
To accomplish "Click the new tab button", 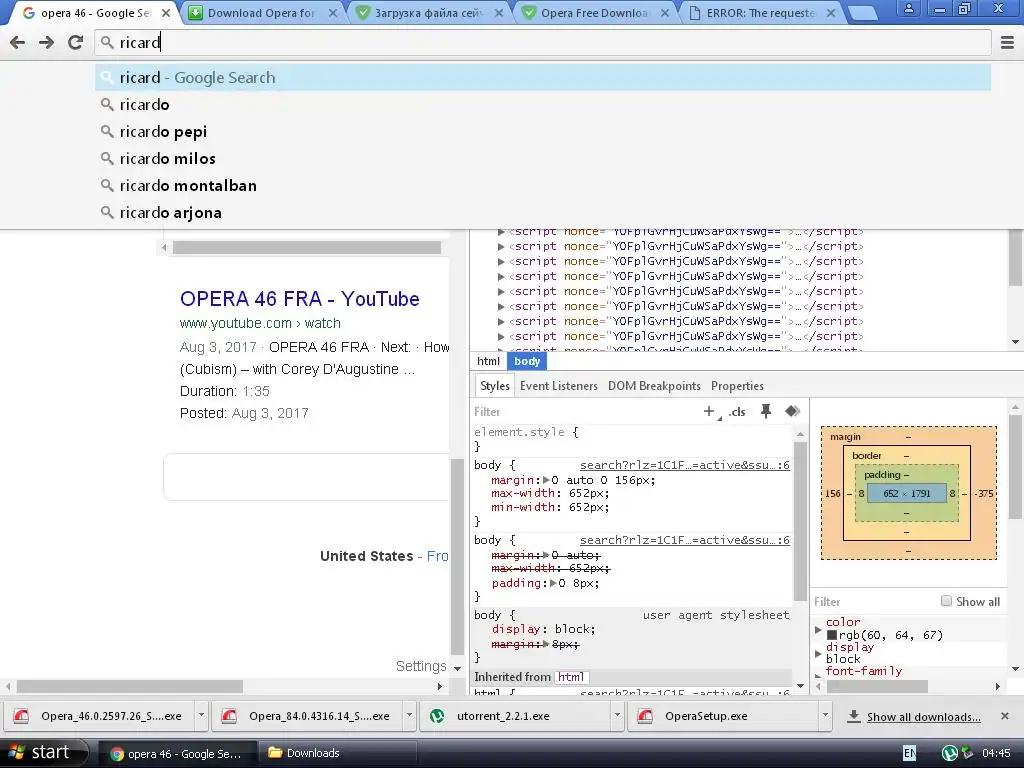I will point(863,14).
